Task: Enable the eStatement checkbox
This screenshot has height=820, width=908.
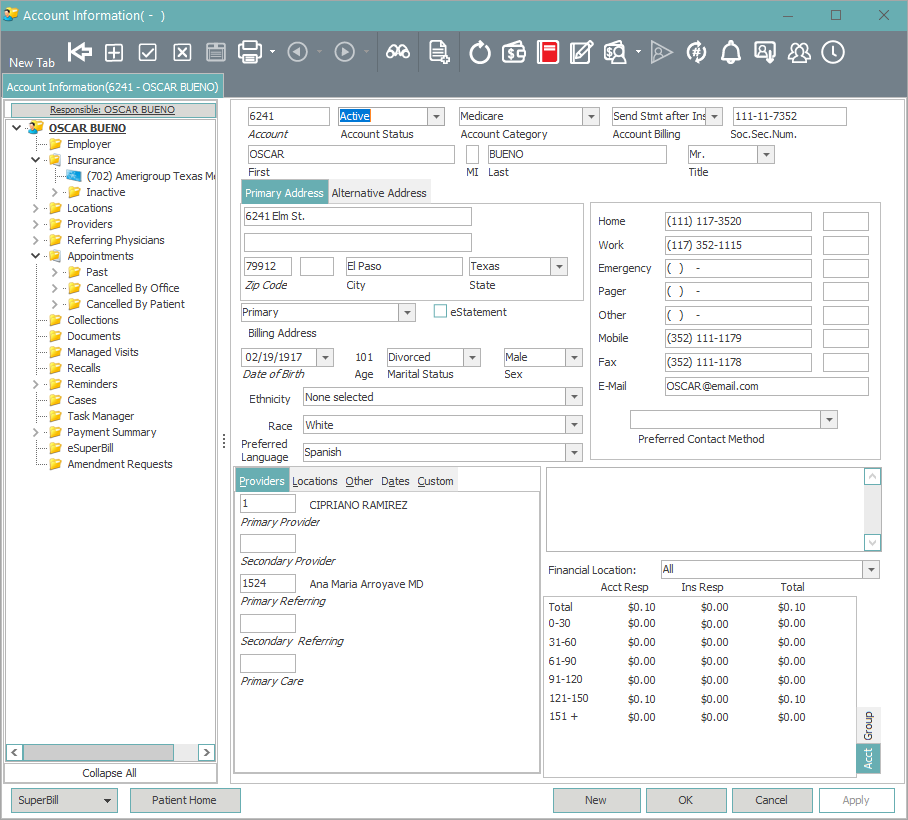Action: [x=439, y=311]
